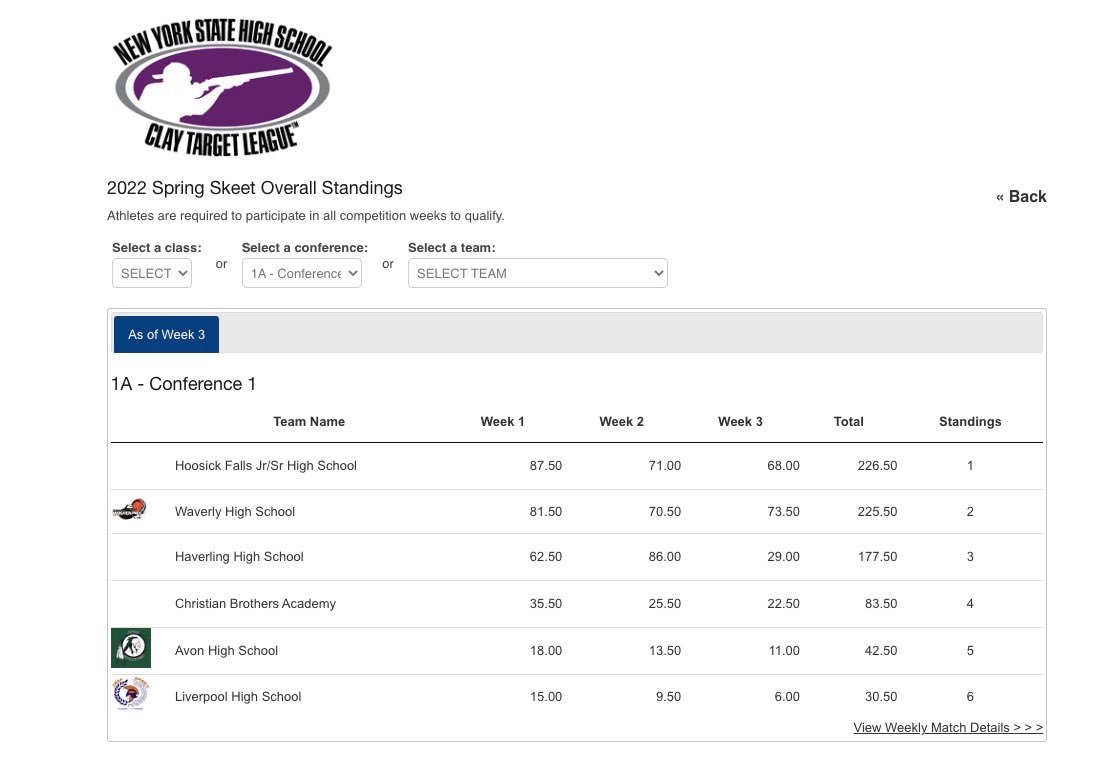Screen dimensions: 1097x784
Task: Click the Week 1 column header
Action: click(x=502, y=422)
